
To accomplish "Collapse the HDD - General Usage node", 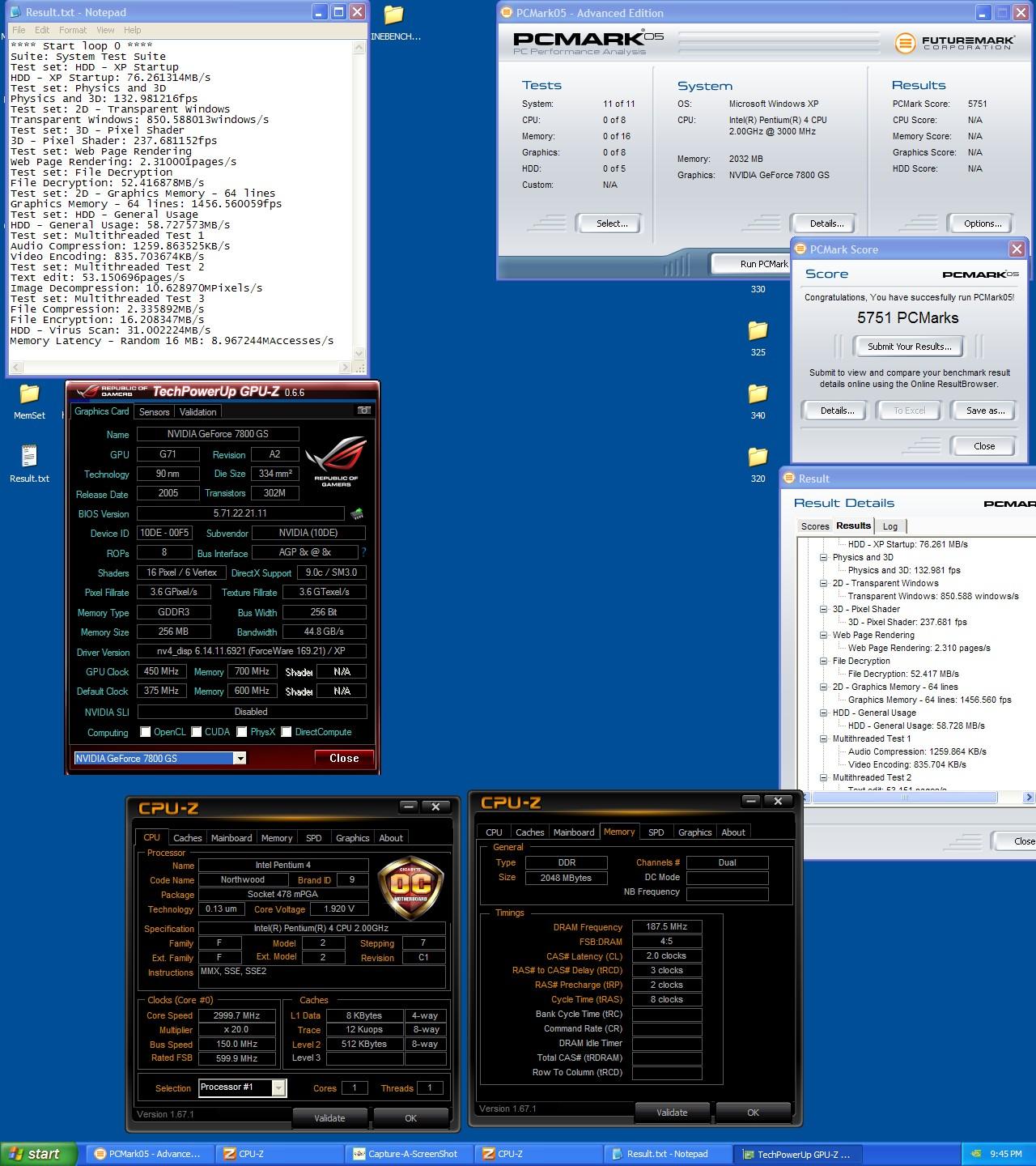I will [823, 713].
